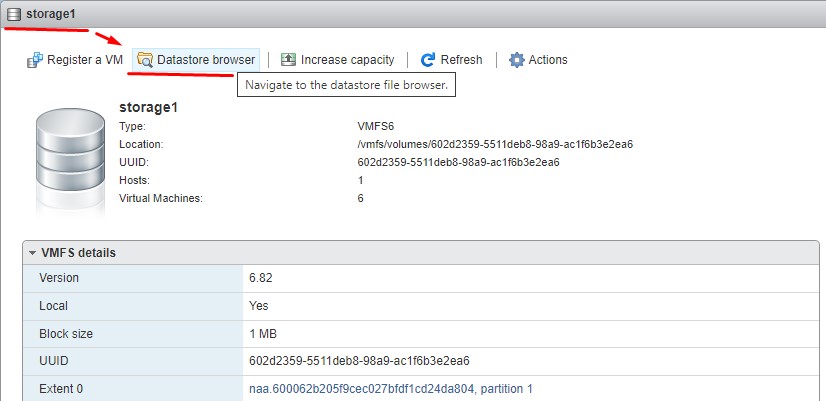The height and width of the screenshot is (401, 826).
Task: Click the Hosts count 1
Action: click(x=360, y=180)
